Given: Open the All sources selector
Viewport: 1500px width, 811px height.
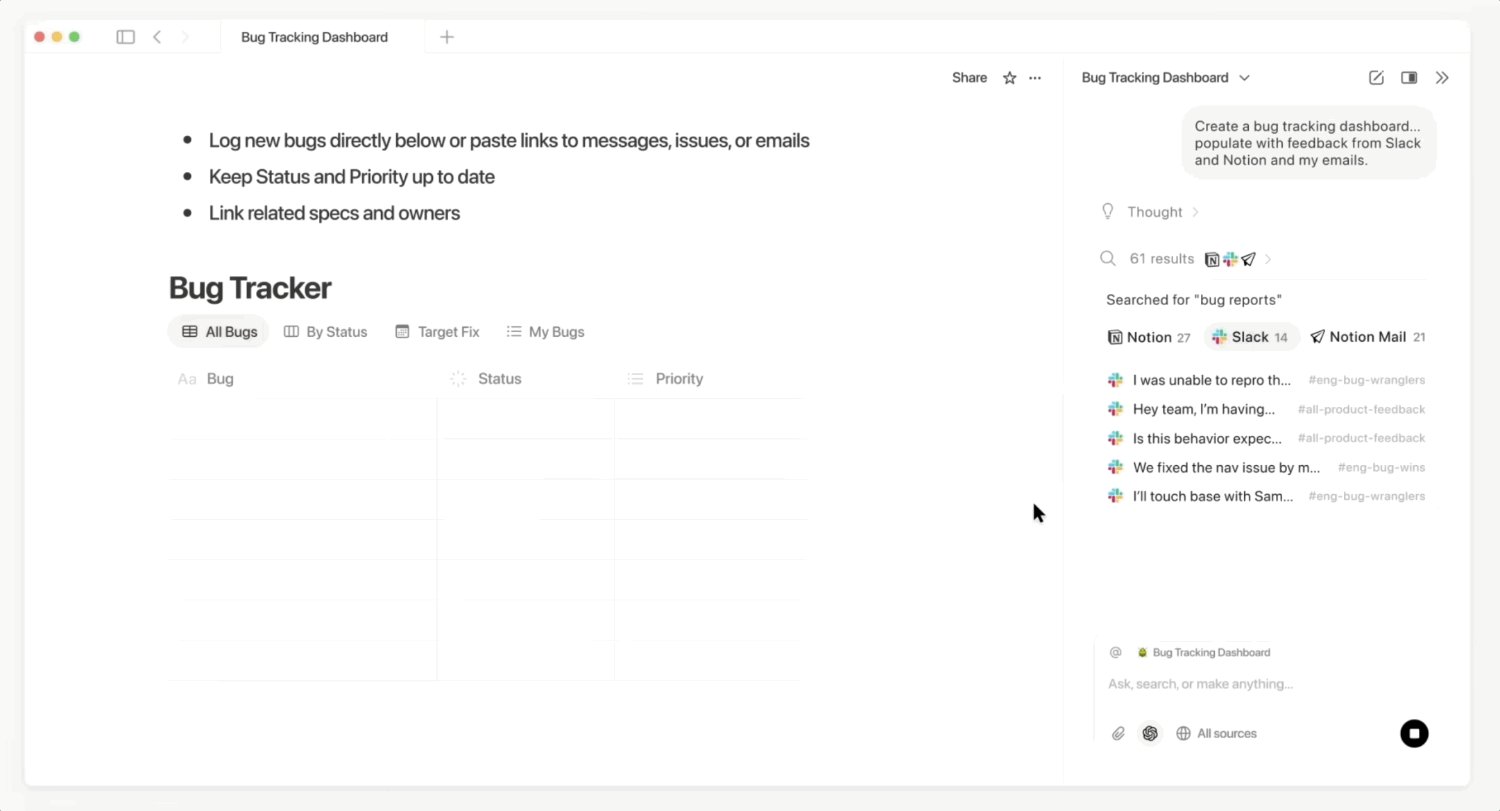Looking at the screenshot, I should tap(1217, 734).
